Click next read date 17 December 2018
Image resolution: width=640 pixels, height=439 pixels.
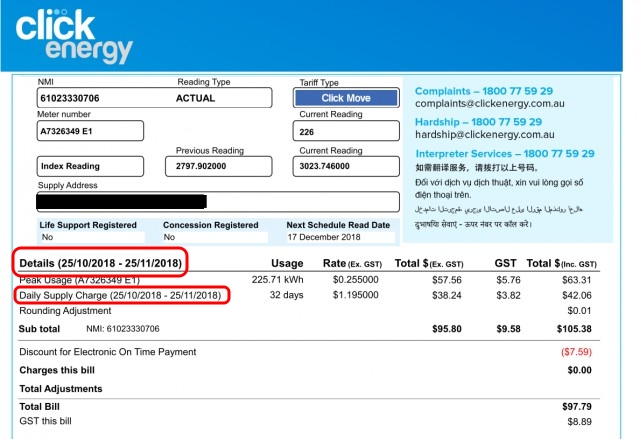[340, 237]
